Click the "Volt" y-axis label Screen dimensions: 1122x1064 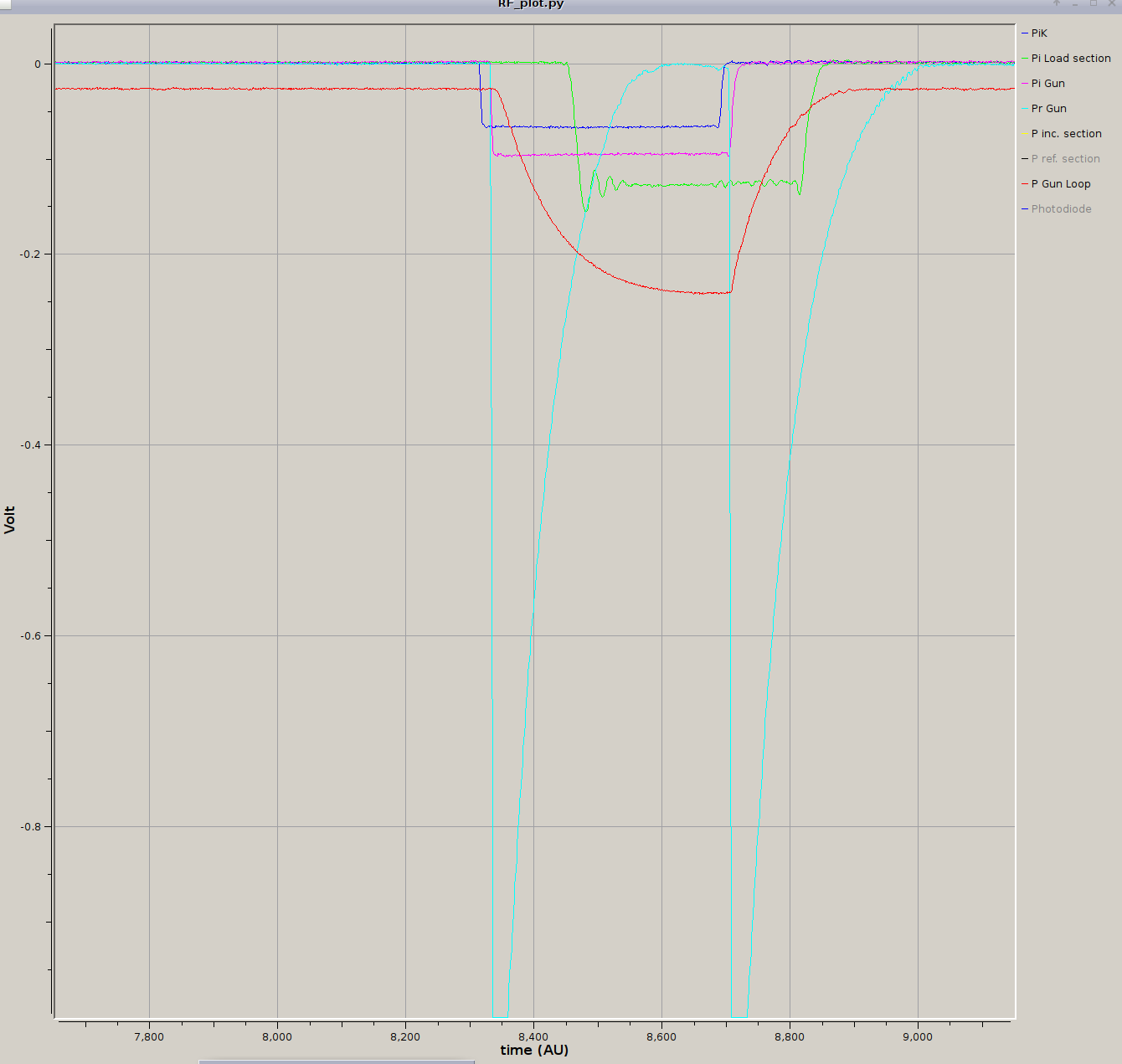pos(10,519)
